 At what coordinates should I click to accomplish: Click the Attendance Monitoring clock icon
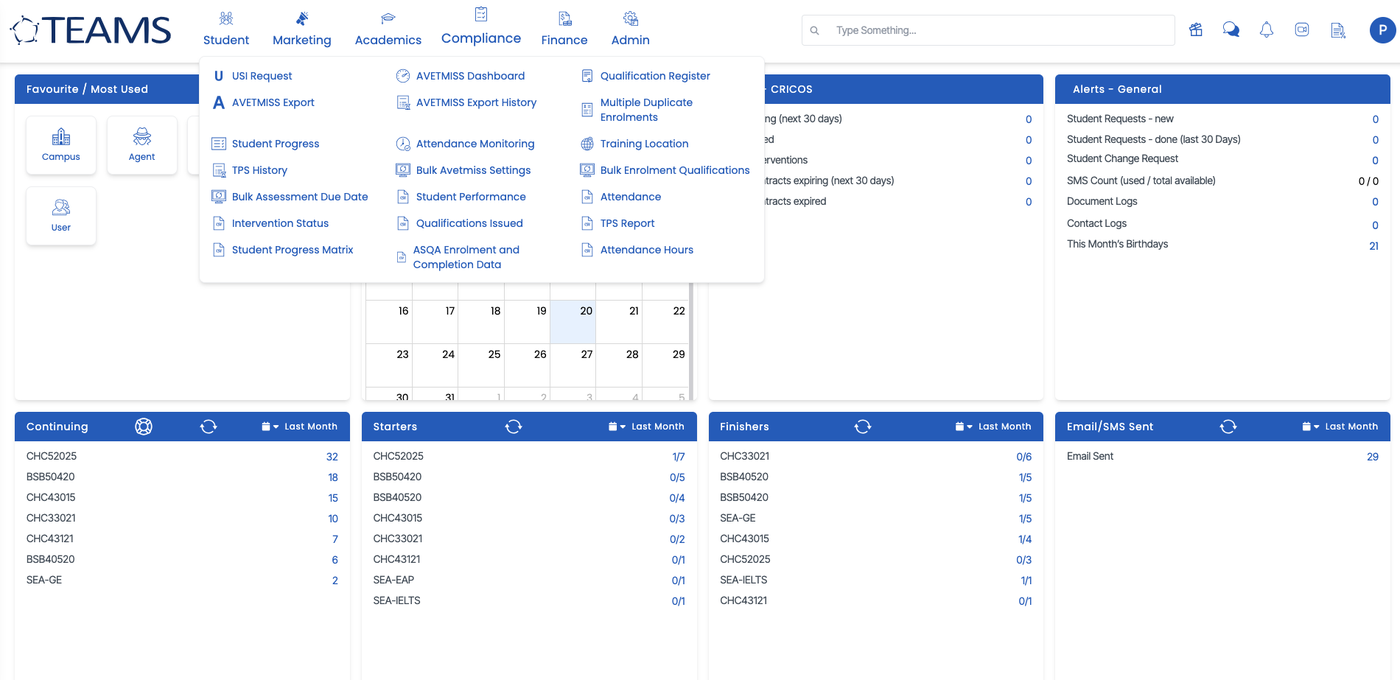tap(403, 144)
